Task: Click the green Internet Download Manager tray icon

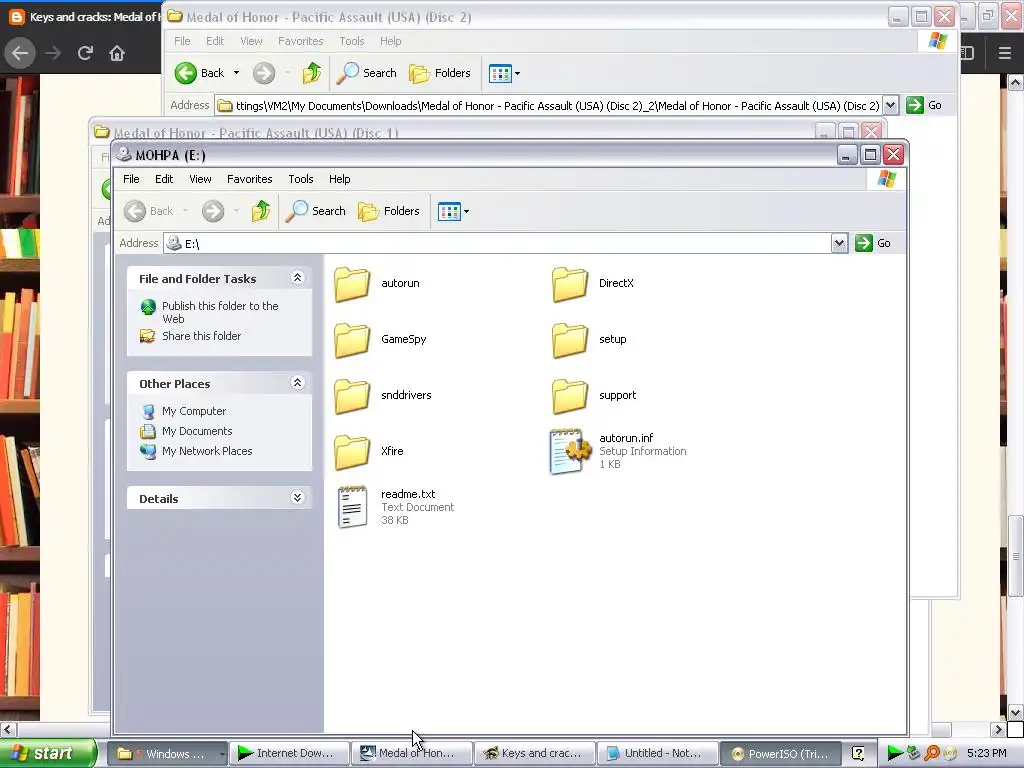Action: tap(895, 753)
